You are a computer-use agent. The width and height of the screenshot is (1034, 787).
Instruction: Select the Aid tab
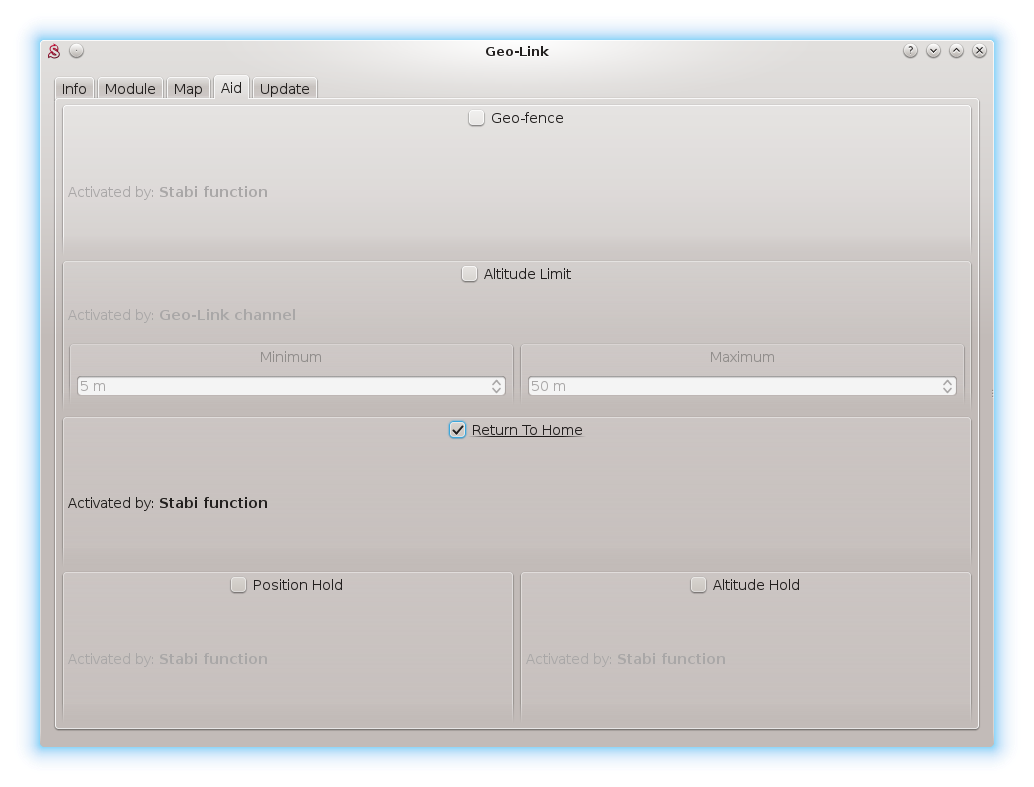click(231, 88)
